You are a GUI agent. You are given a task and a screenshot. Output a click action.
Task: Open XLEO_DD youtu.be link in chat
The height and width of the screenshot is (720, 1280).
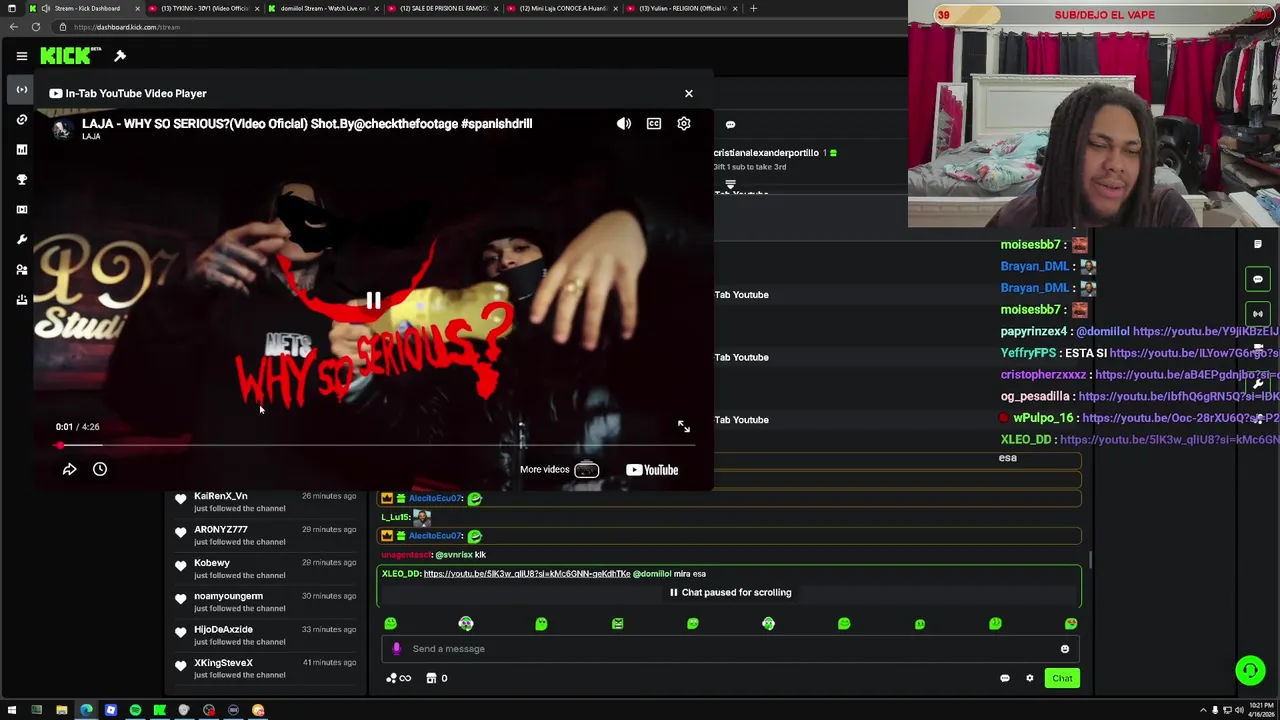[x=527, y=574]
